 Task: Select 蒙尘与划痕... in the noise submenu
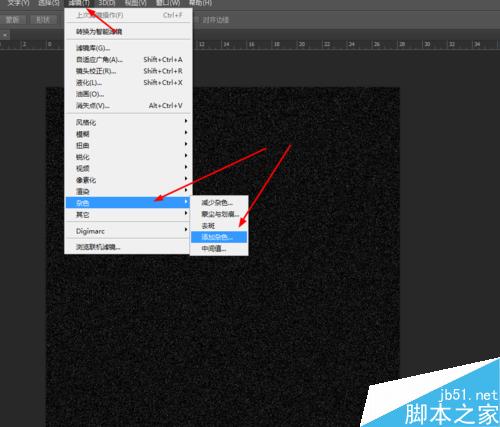219,214
